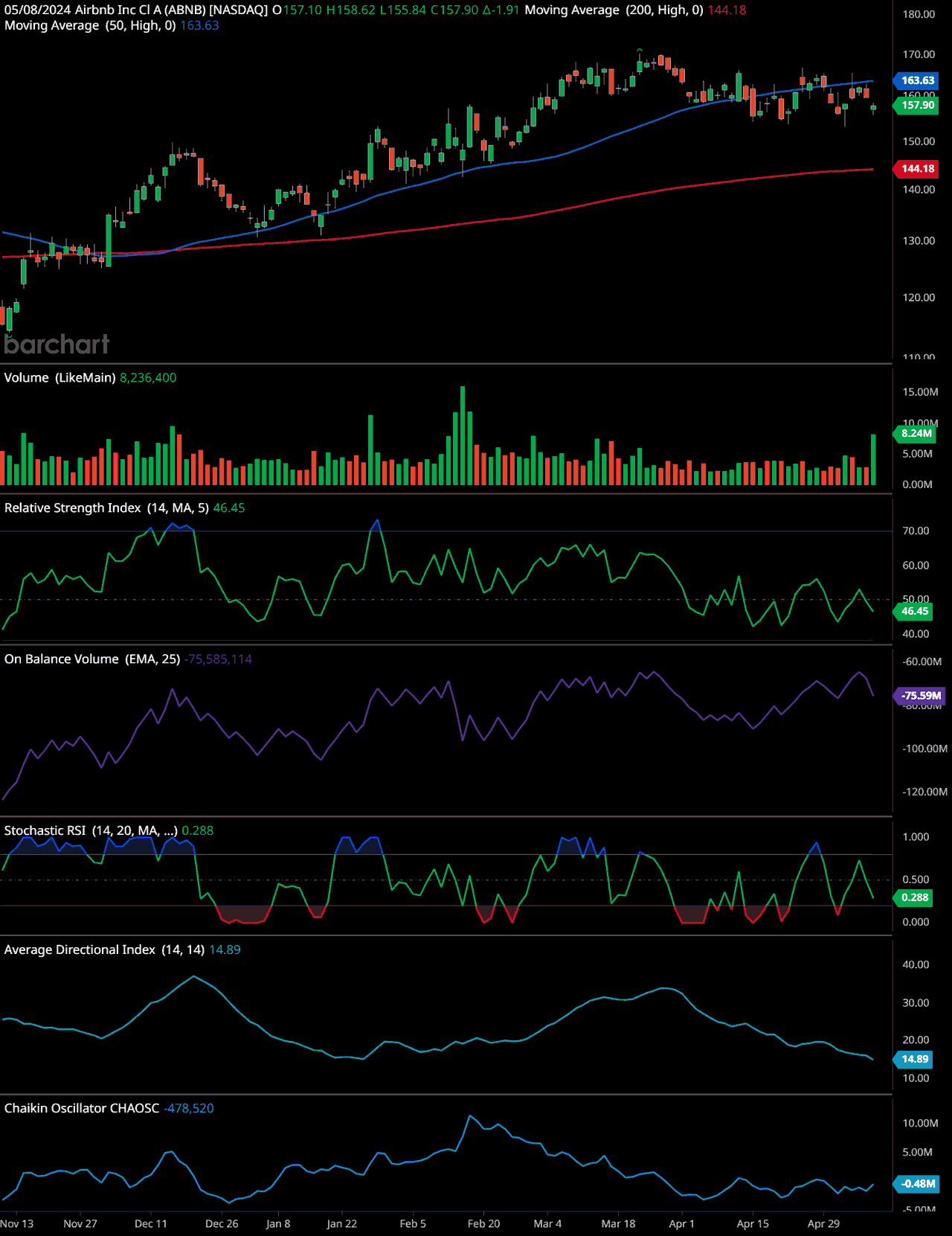Click the 150.00 price axis label

919,141
